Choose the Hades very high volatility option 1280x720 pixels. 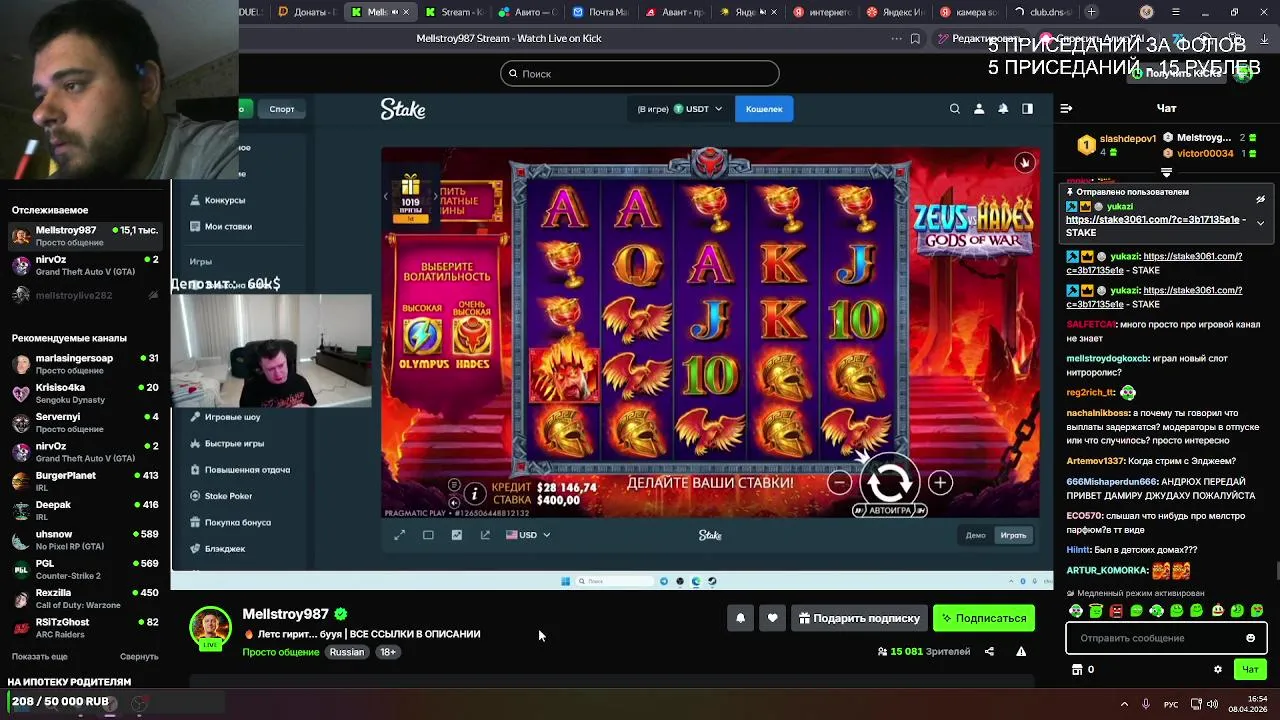[472, 336]
